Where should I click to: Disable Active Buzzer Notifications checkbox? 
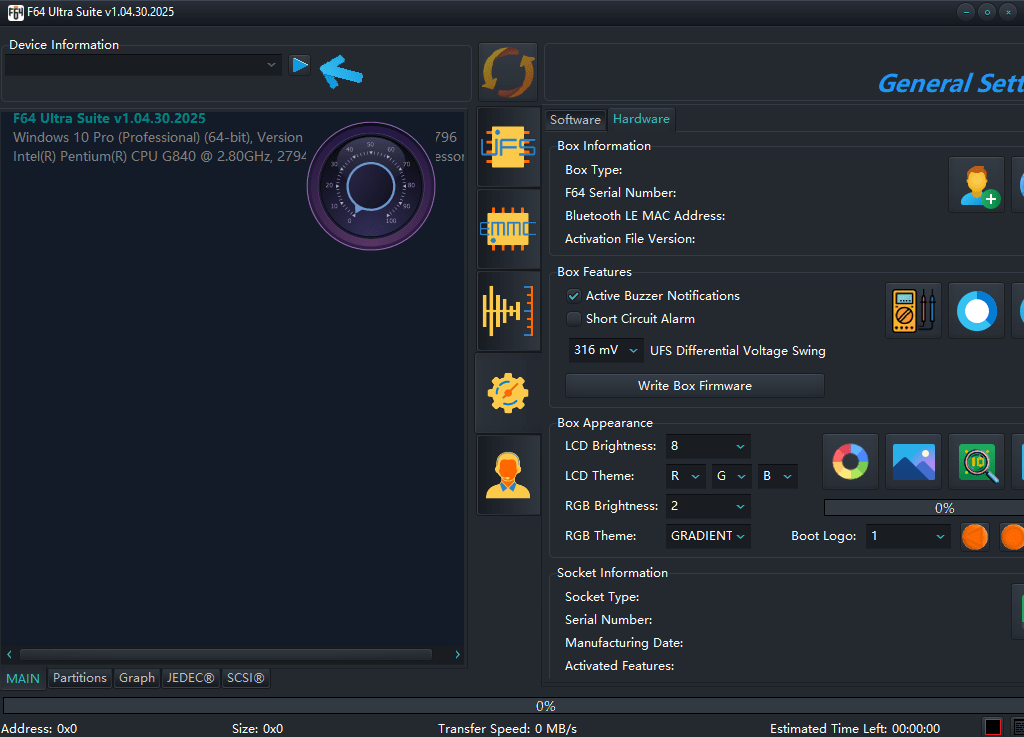click(574, 296)
